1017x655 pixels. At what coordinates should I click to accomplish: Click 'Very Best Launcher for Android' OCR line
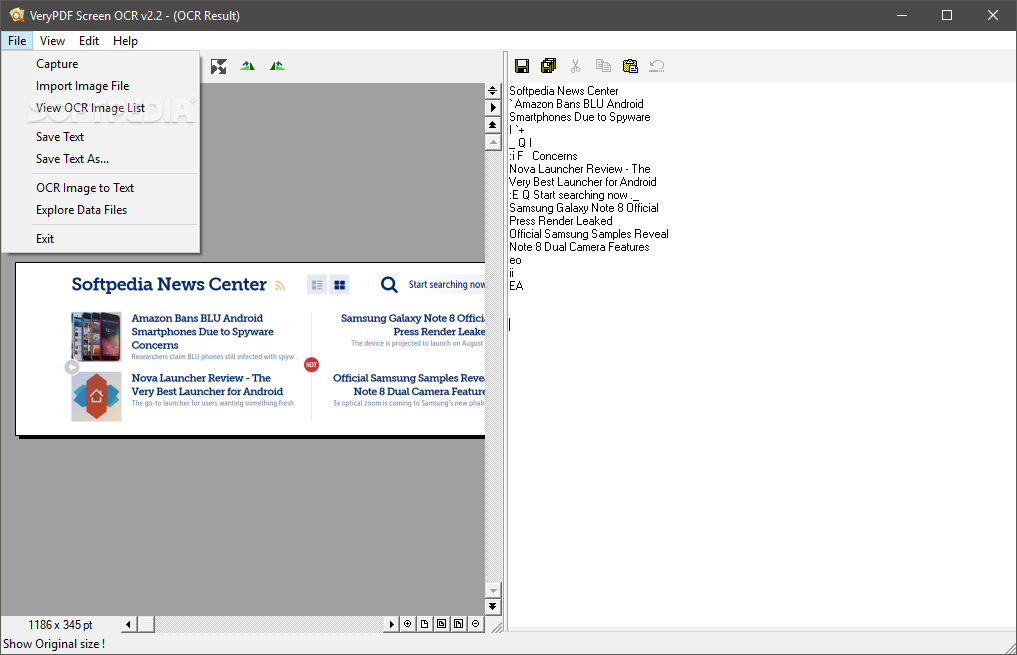click(x=582, y=182)
